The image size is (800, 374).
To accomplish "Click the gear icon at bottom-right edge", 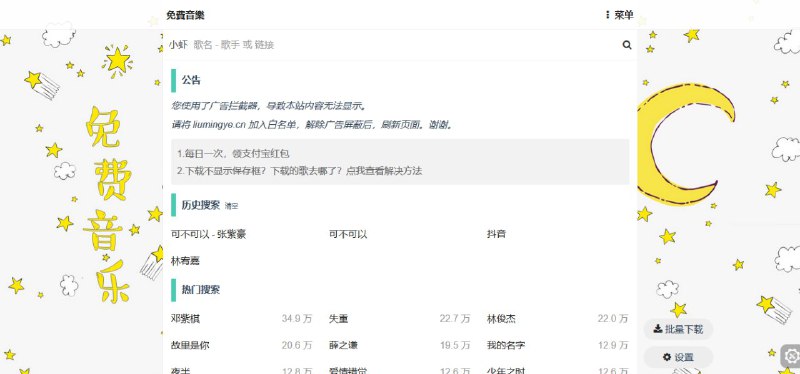I will tap(791, 356).
